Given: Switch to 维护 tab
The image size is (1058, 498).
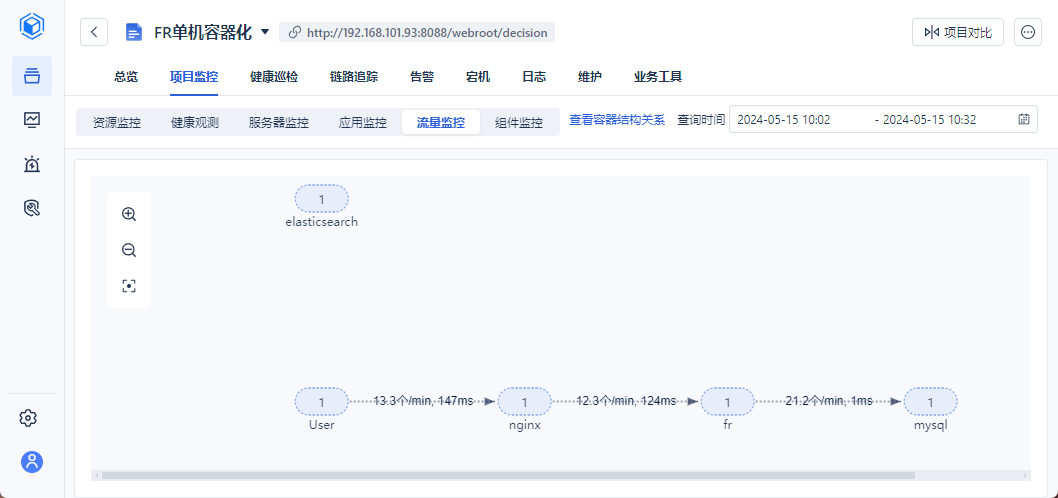Looking at the screenshot, I should click(x=590, y=76).
